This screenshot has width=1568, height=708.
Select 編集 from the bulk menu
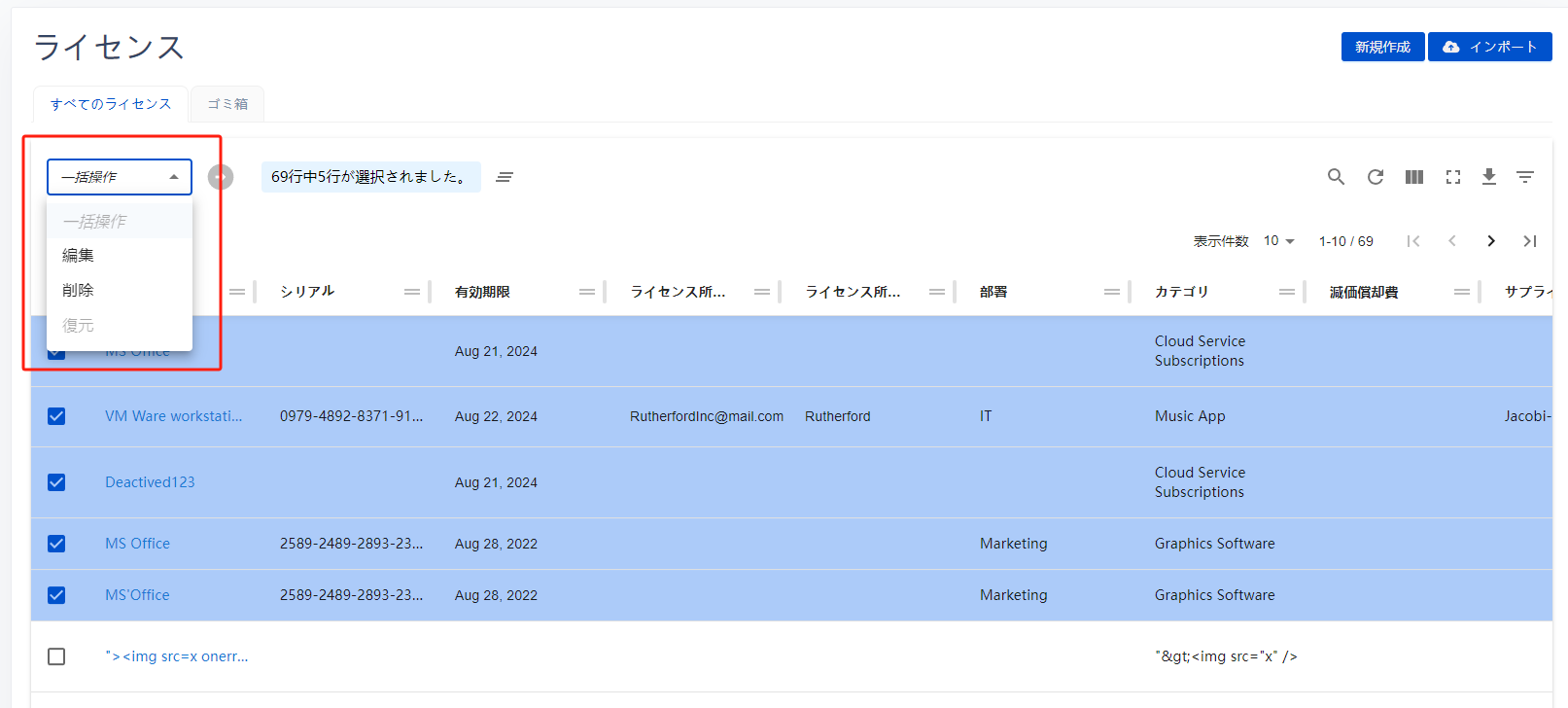79,256
